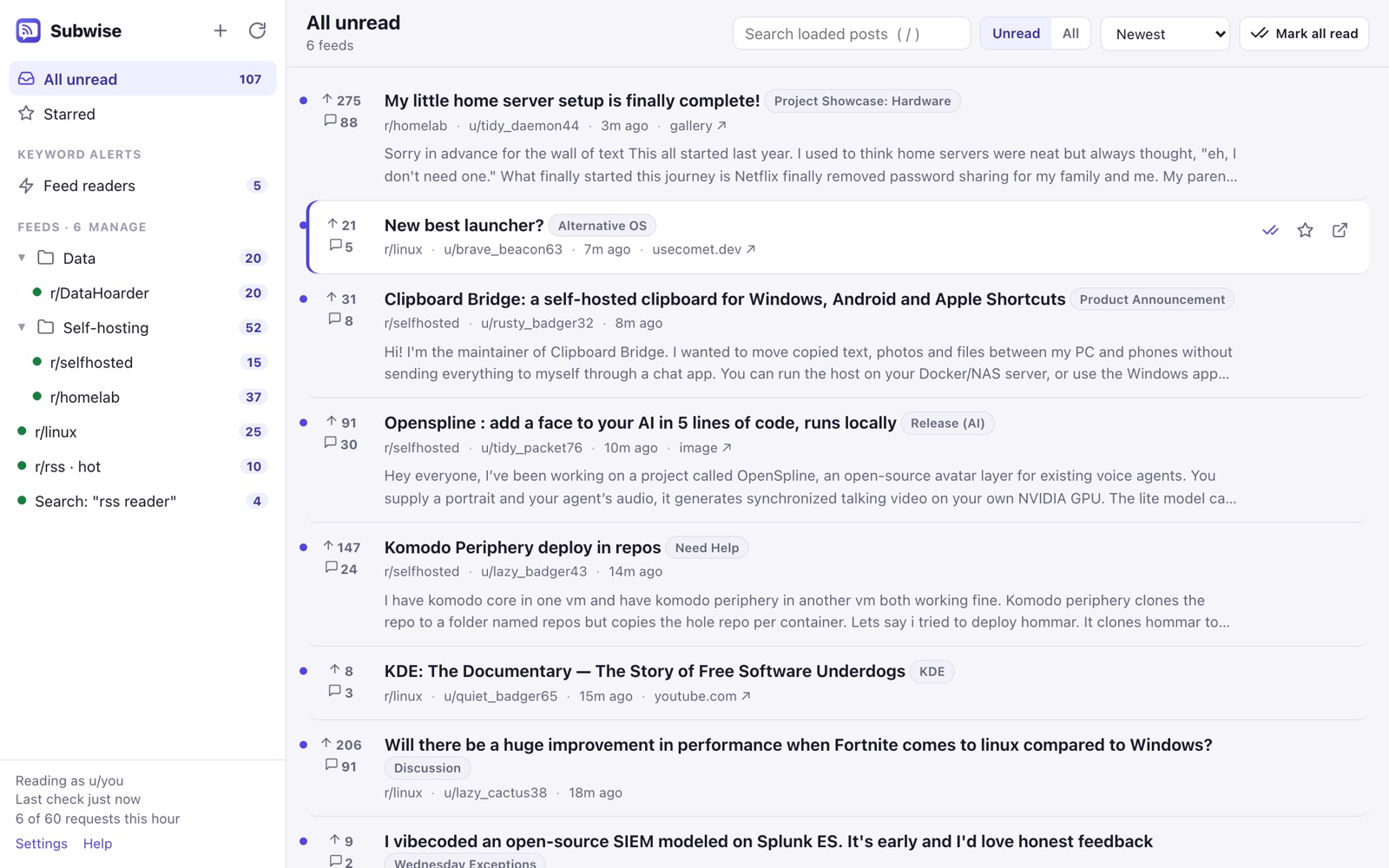Comments icon on the Fortnite linux post
Viewport: 1389px width, 868px height.
pyautogui.click(x=331, y=766)
